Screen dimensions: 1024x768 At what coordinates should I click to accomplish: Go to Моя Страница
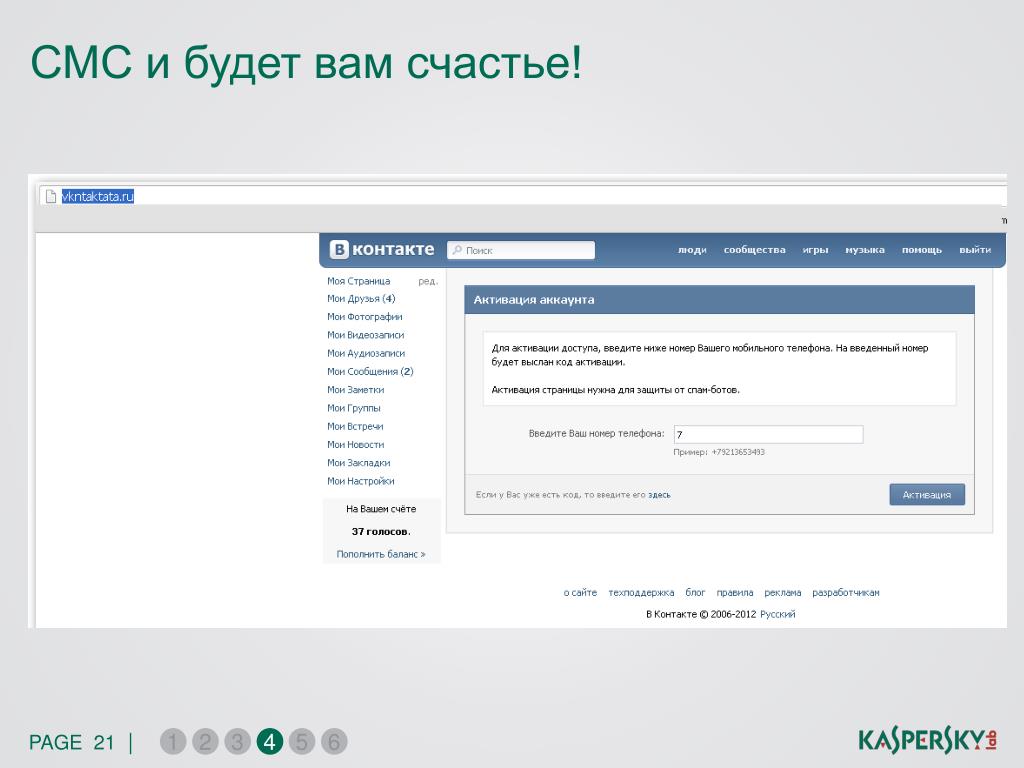pyautogui.click(x=359, y=281)
